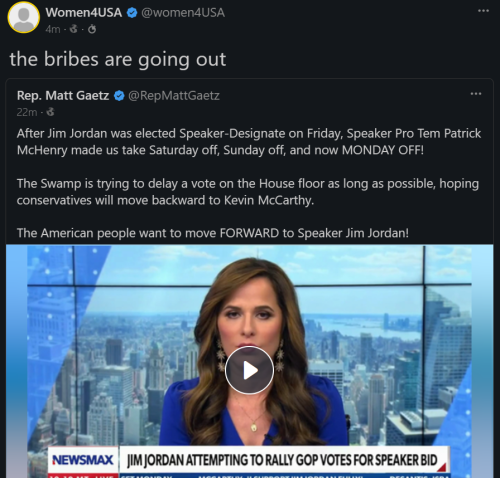
Task: Visit the @women4USA handle link
Action: tap(183, 13)
